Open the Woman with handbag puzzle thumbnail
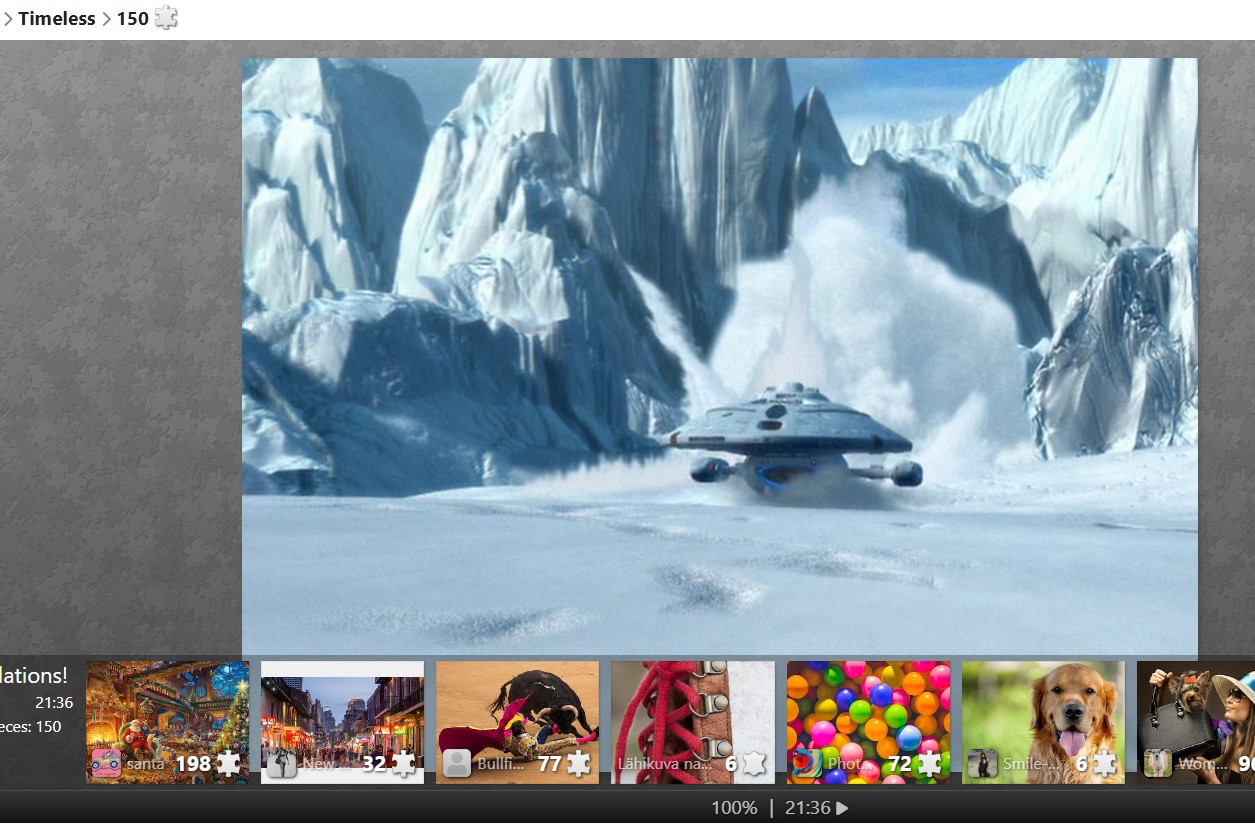 [x=1196, y=722]
